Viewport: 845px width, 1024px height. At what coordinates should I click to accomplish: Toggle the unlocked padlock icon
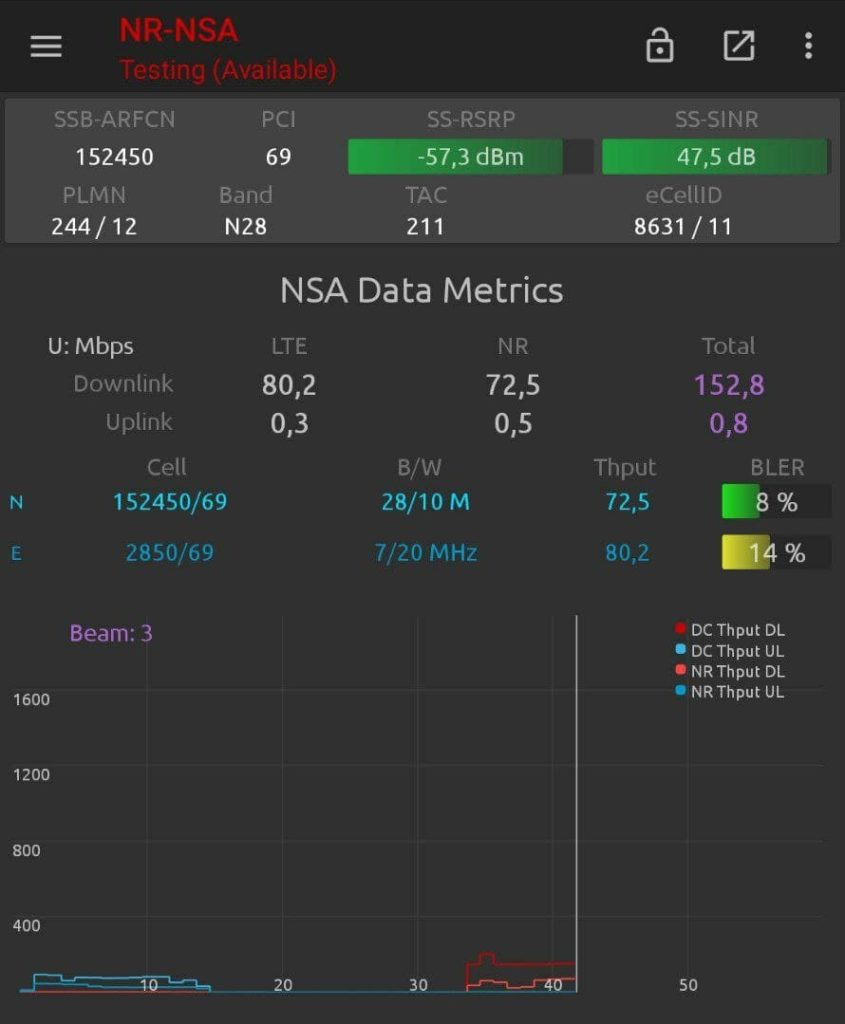659,46
